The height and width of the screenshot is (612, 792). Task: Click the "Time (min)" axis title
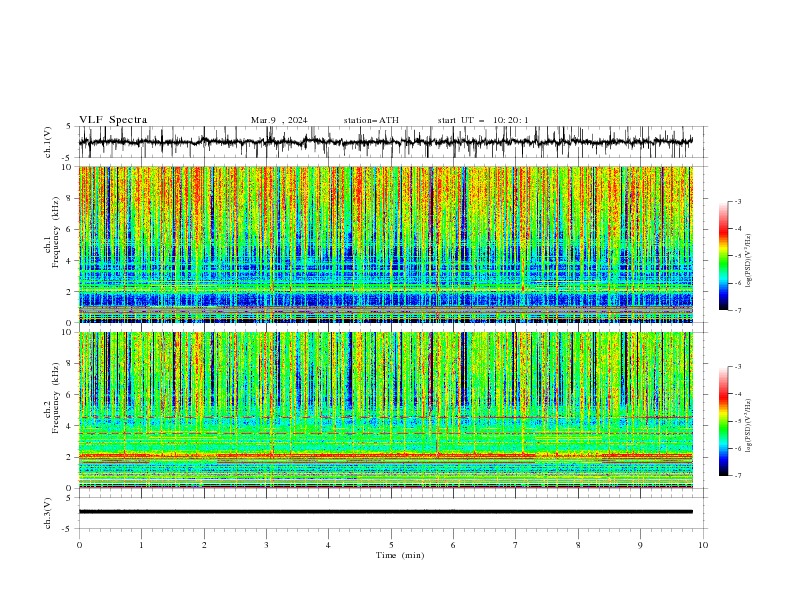click(400, 555)
